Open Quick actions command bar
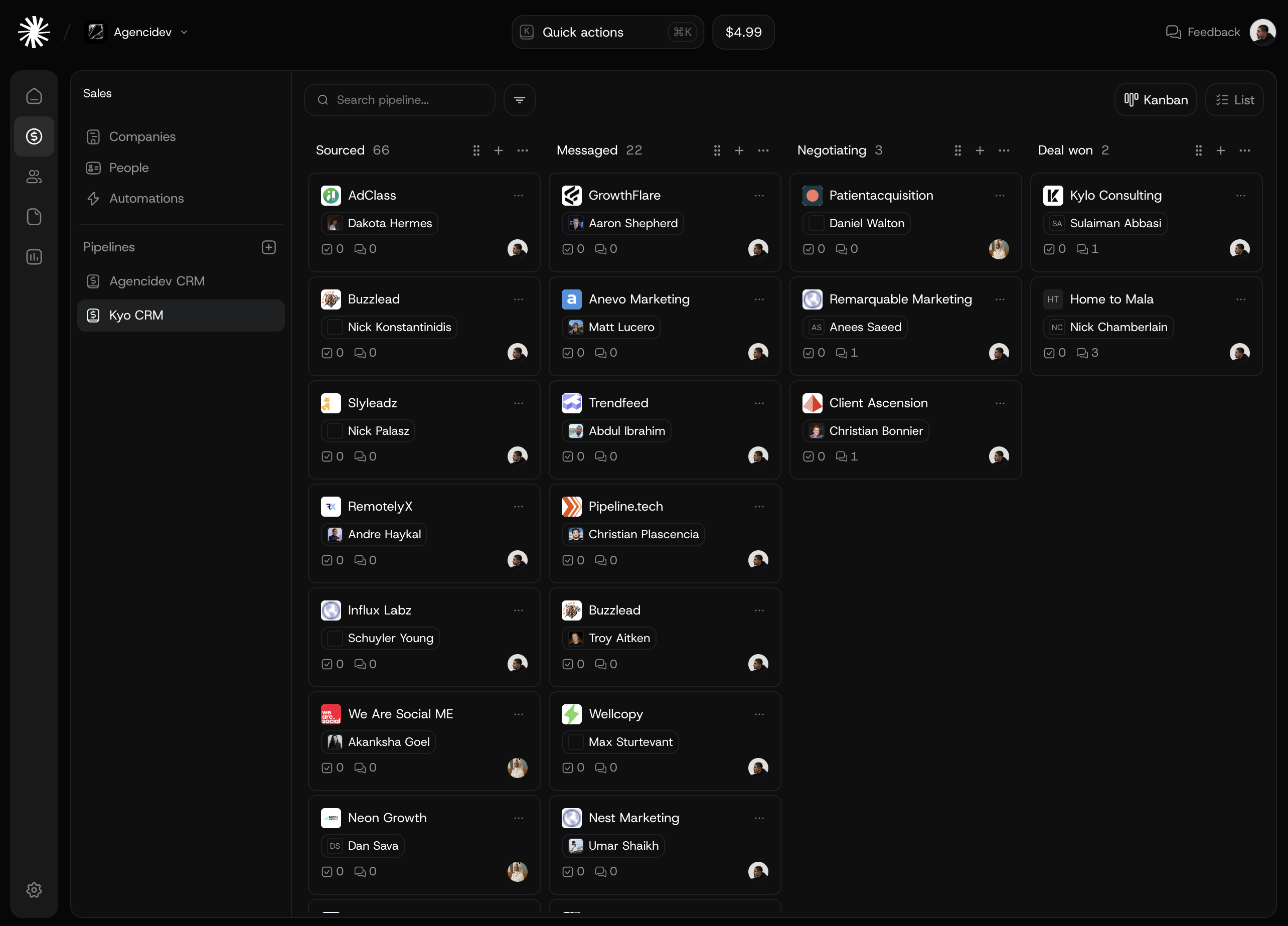This screenshot has height=926, width=1288. pyautogui.click(x=608, y=32)
